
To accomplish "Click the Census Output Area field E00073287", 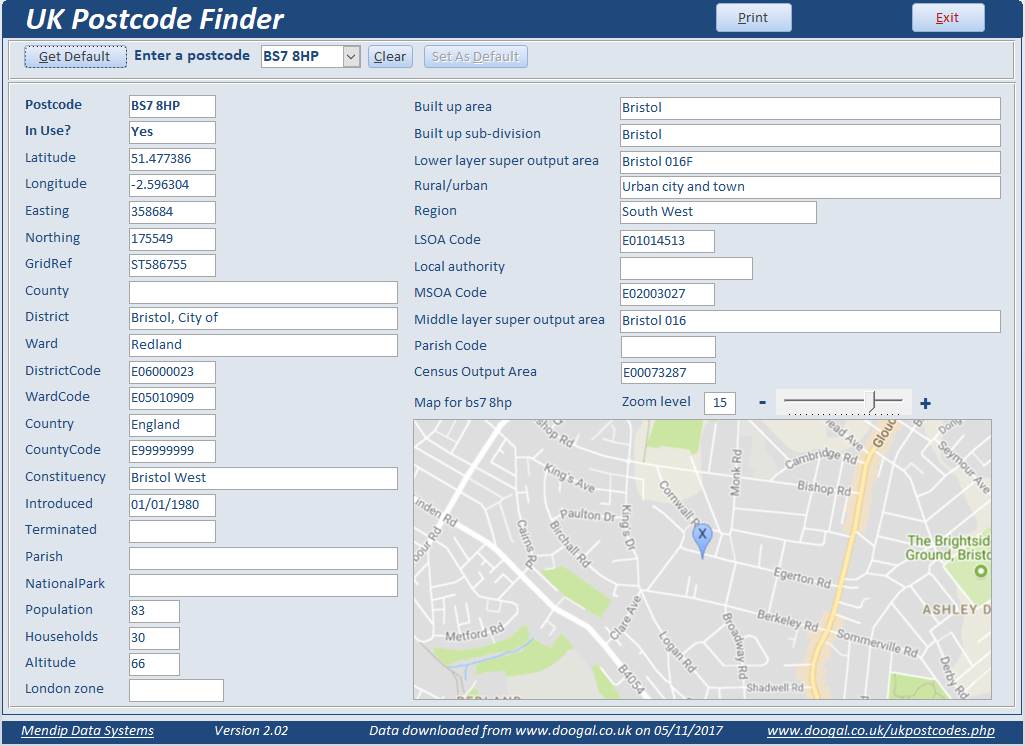I will (667, 373).
